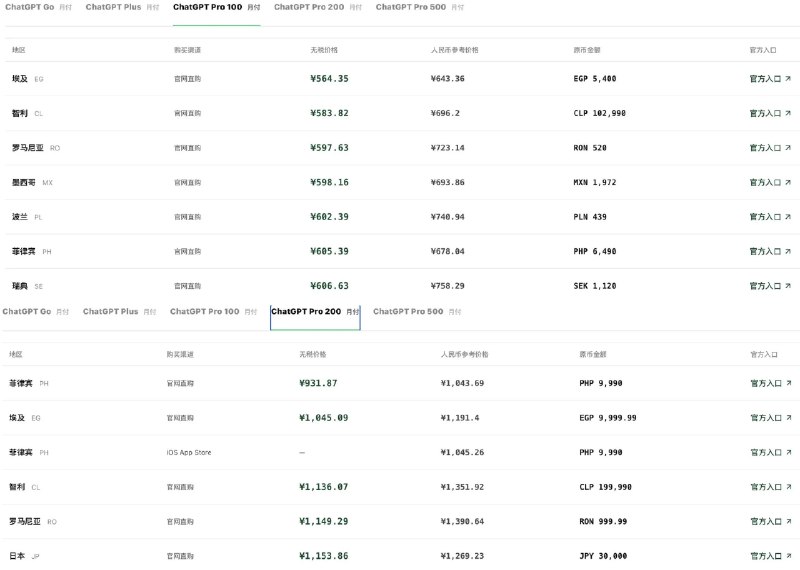
Task: Open 官方入口 link in the iOS App Store row
Action: (771, 452)
